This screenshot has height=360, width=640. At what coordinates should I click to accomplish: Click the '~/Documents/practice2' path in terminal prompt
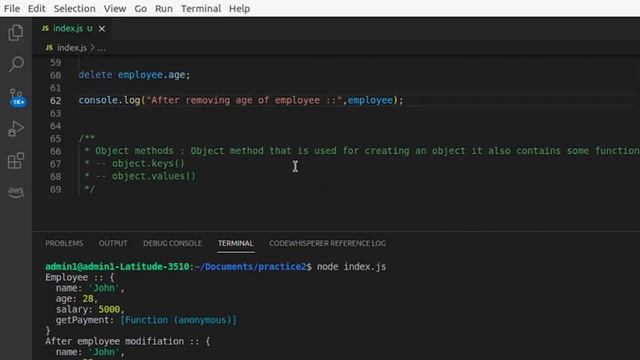(x=251, y=267)
